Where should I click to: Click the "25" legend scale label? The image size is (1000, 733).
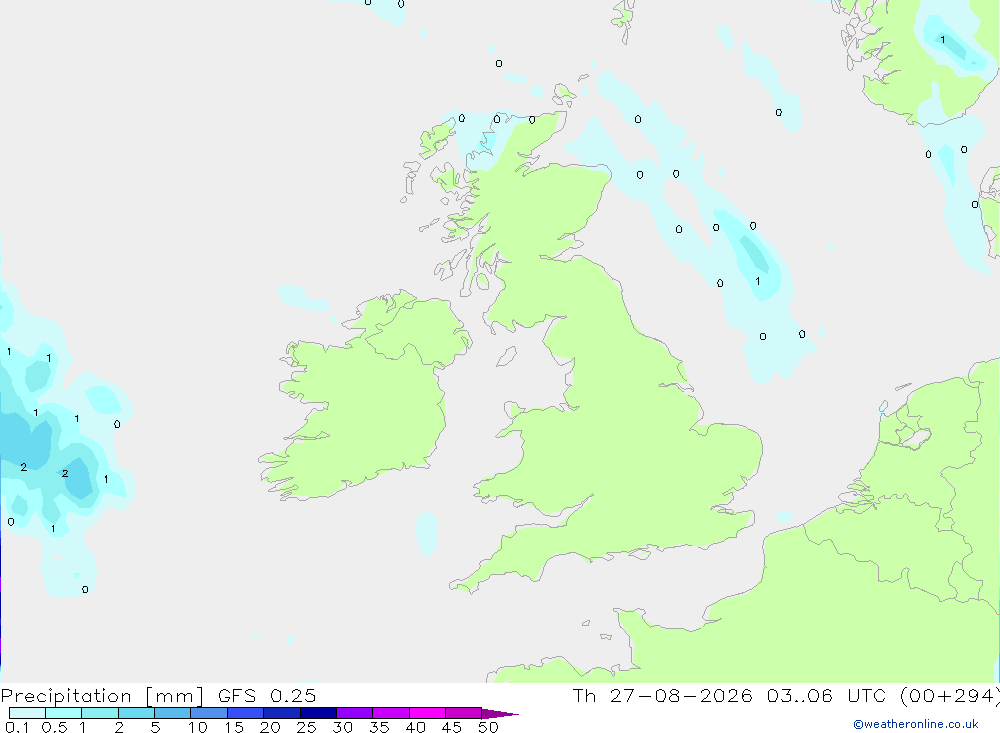click(307, 727)
